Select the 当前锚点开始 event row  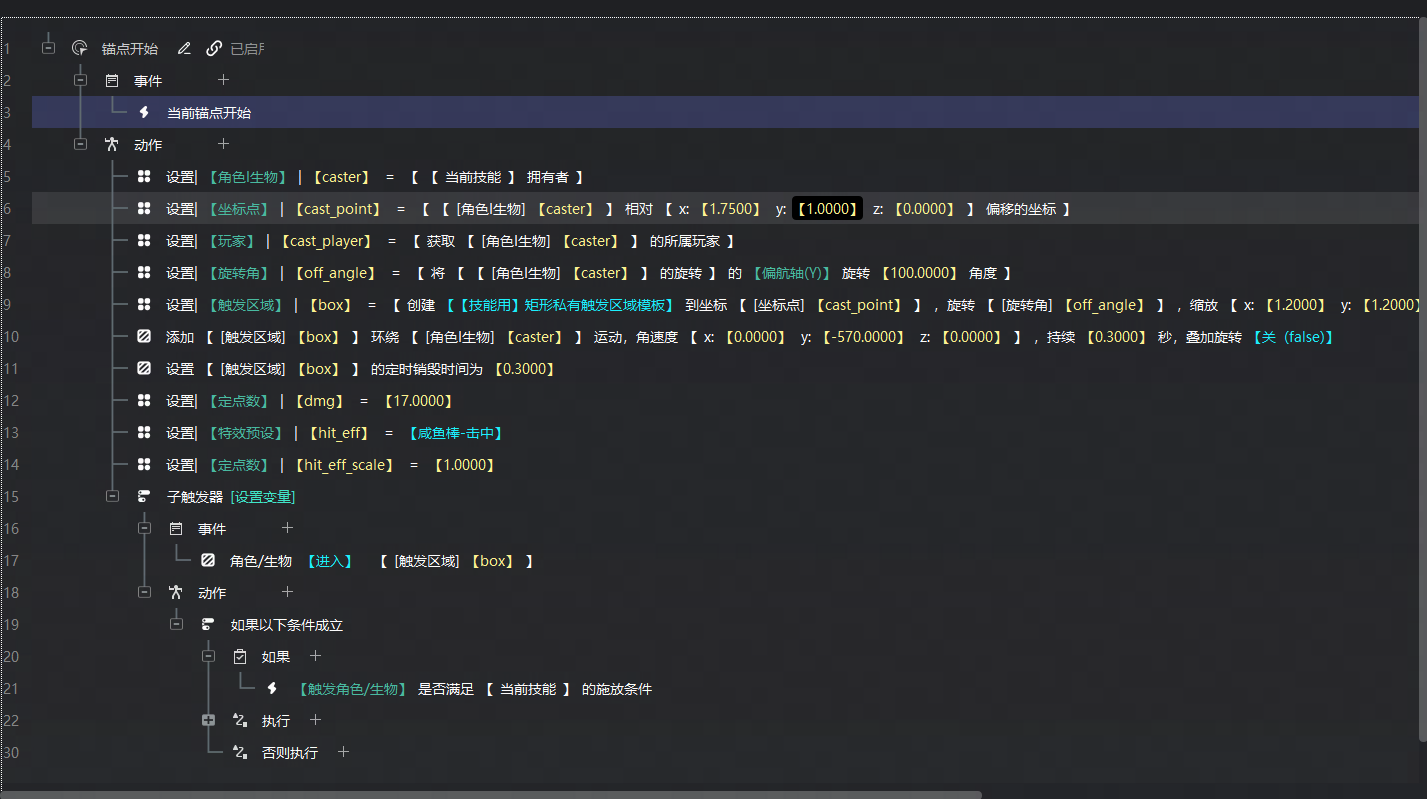726,112
